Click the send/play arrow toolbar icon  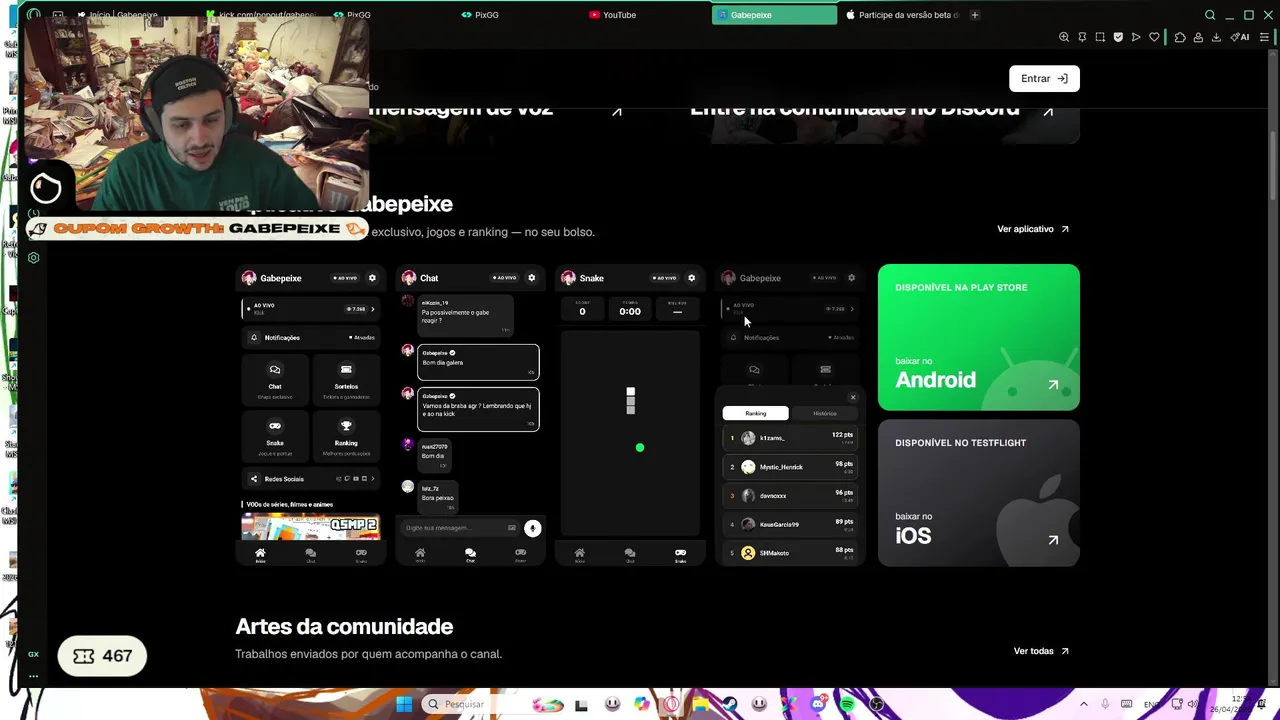point(1136,37)
